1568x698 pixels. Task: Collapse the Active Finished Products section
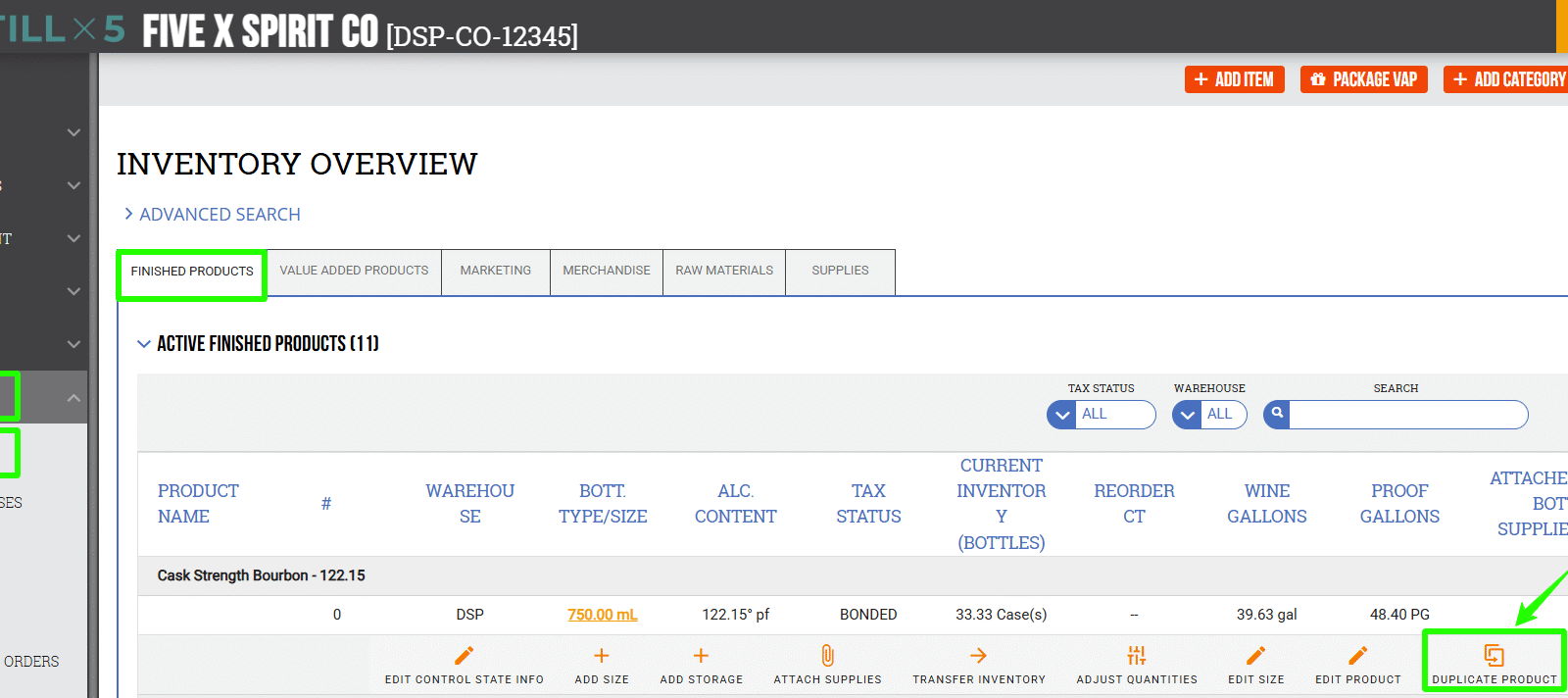coord(144,344)
